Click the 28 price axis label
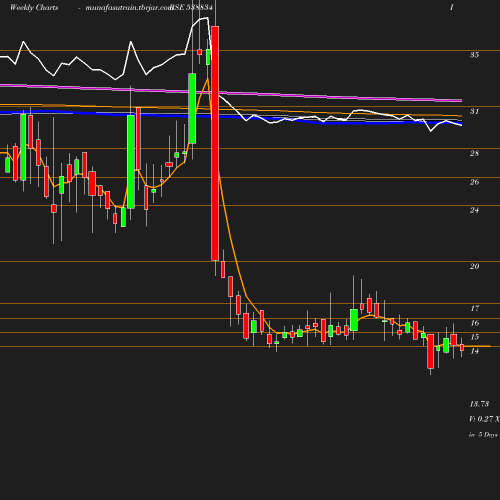Screen dimensions: 500x500 click(x=475, y=153)
